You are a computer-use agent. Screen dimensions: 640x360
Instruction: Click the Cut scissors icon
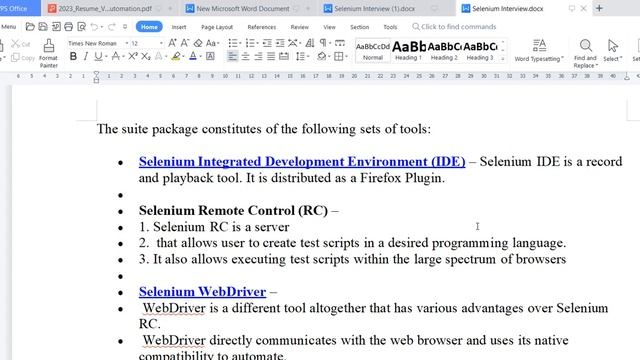[x=16, y=43]
